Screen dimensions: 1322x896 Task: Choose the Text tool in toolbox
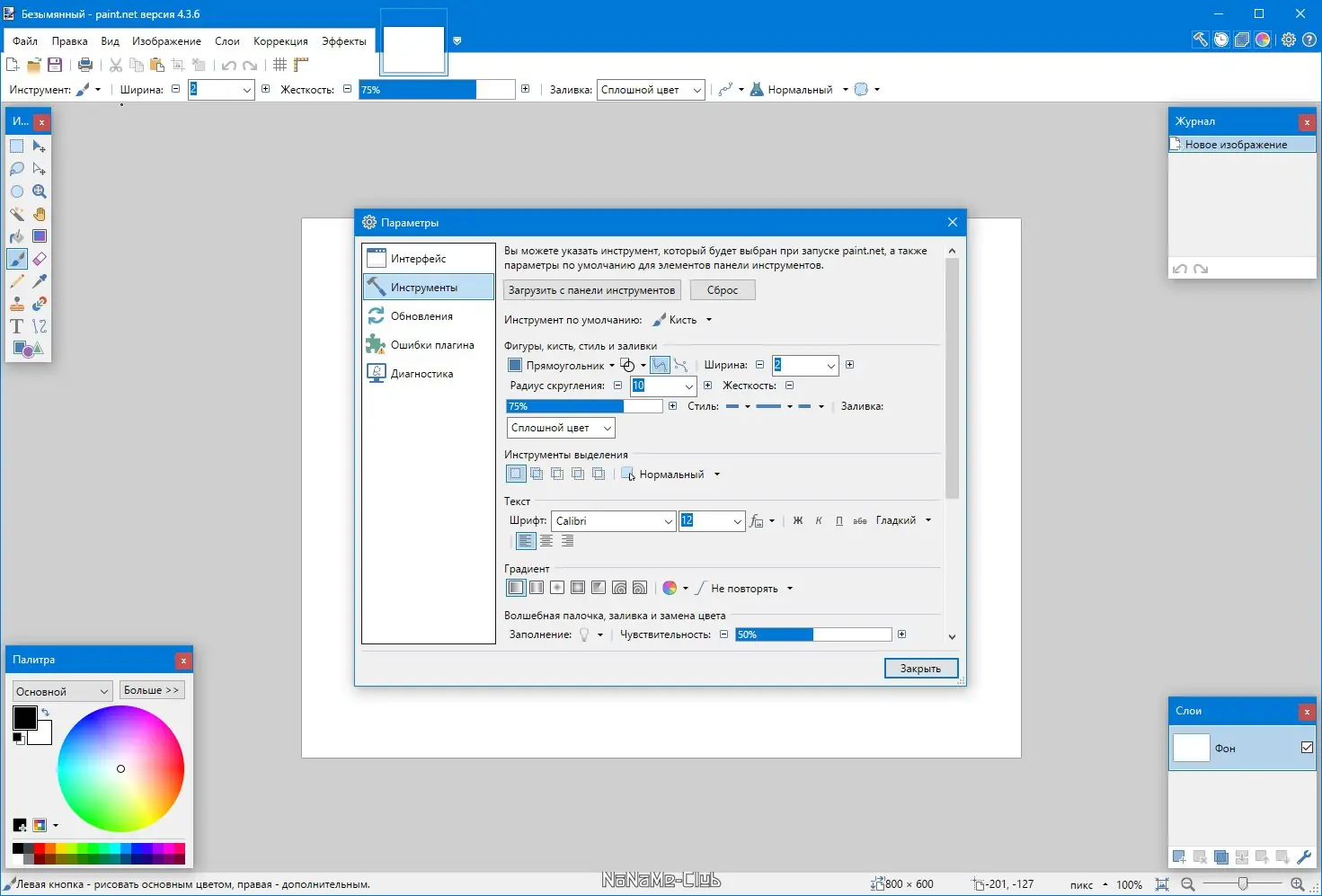coord(17,326)
